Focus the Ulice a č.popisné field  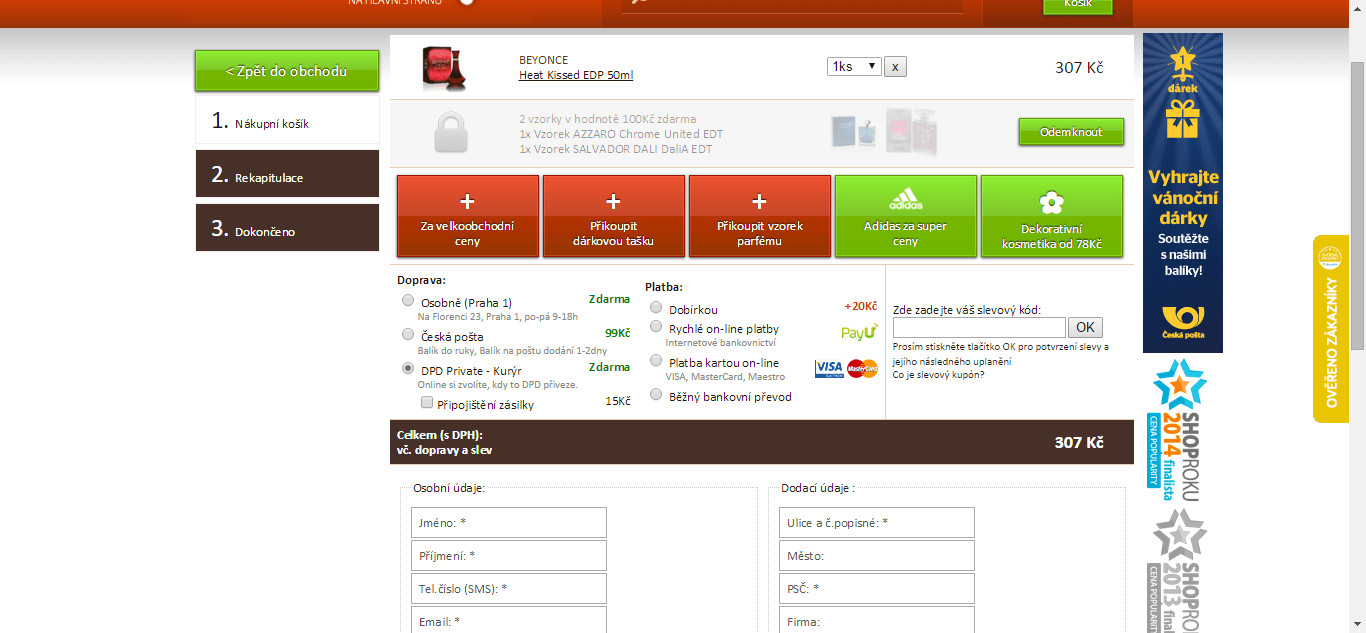(x=877, y=523)
